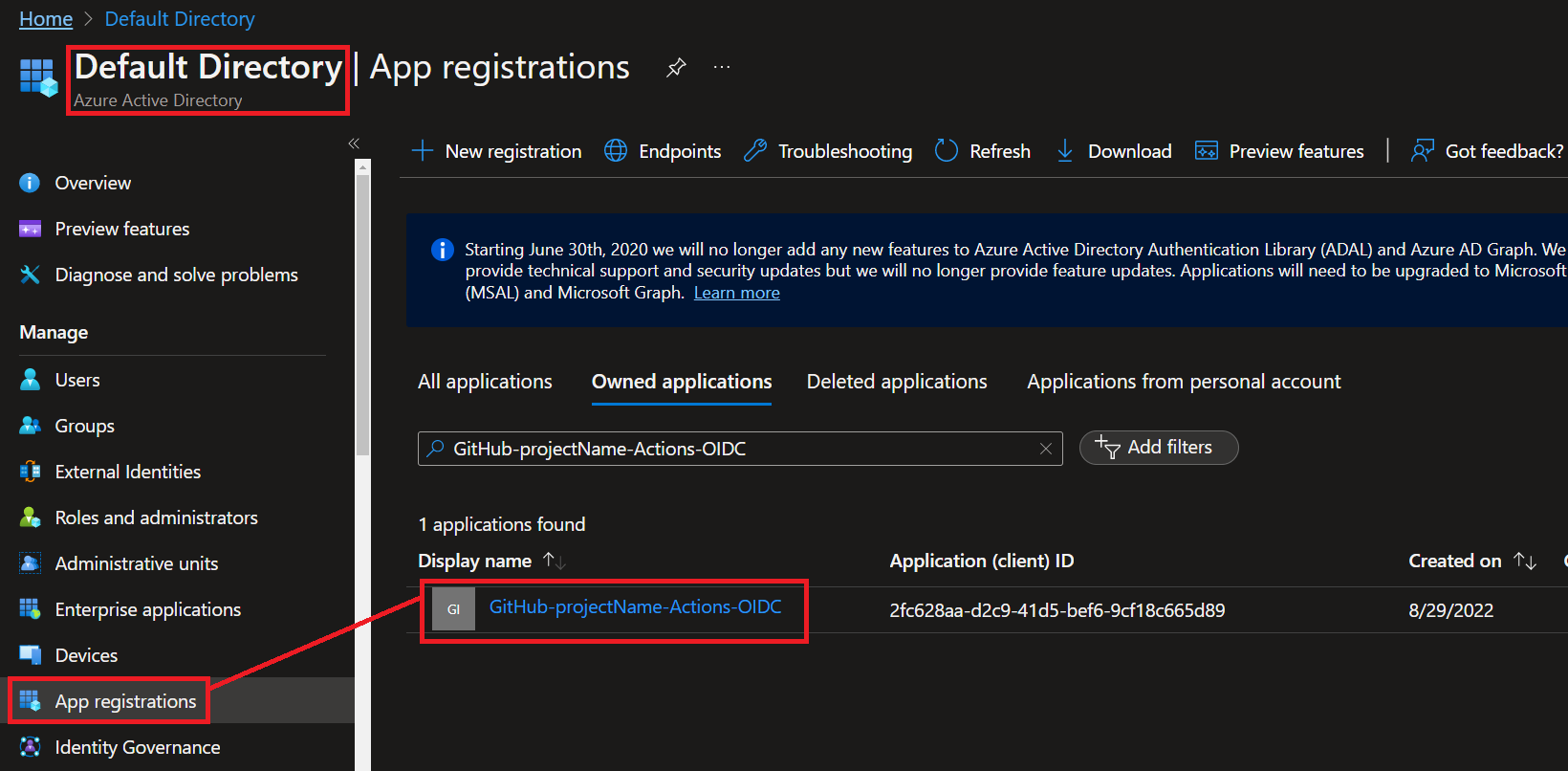Click the Groups people icon
Viewport: 1568px width, 771px height.
click(x=30, y=426)
